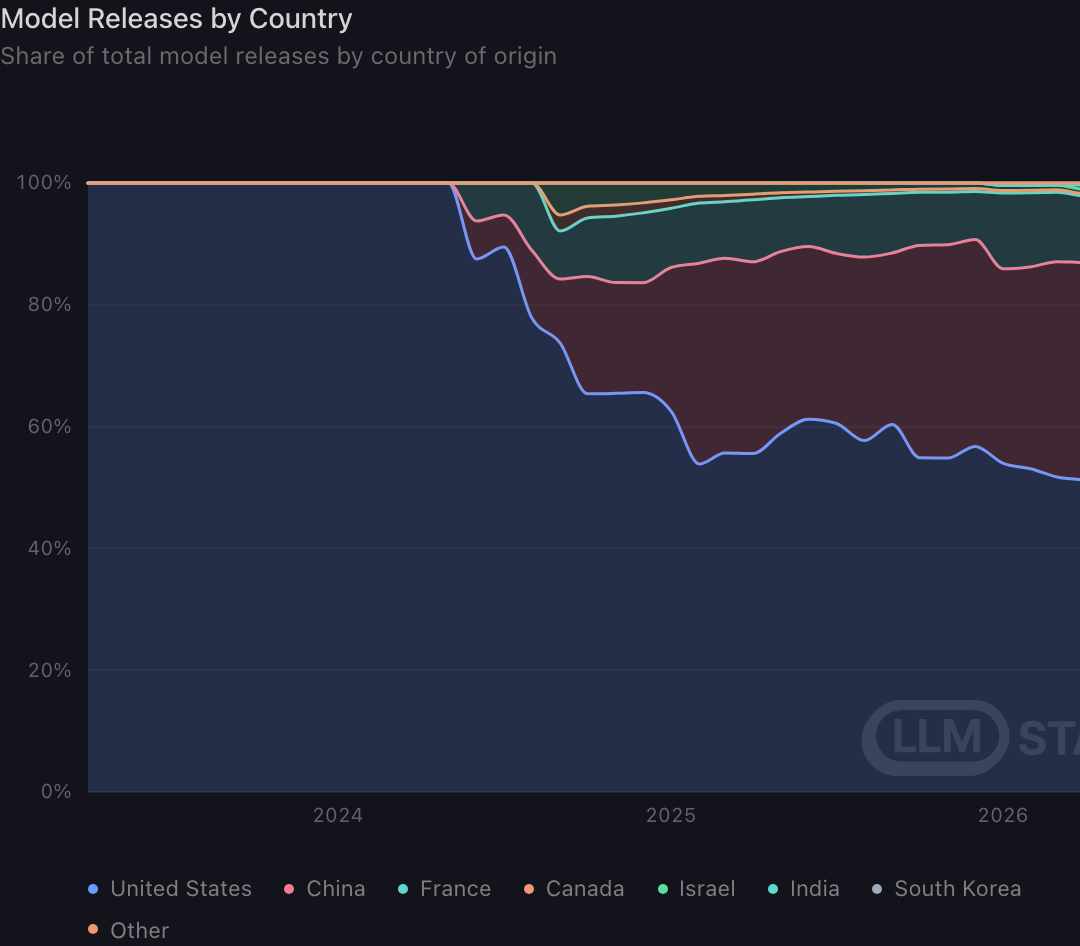Toggle the South Korea legend entry
This screenshot has height=946, width=1080.
coord(946,889)
